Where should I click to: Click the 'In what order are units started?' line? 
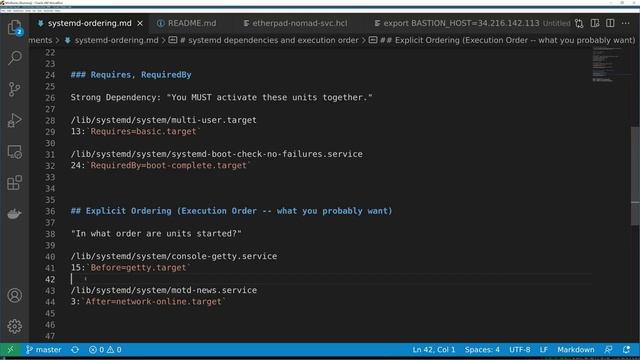(x=156, y=233)
